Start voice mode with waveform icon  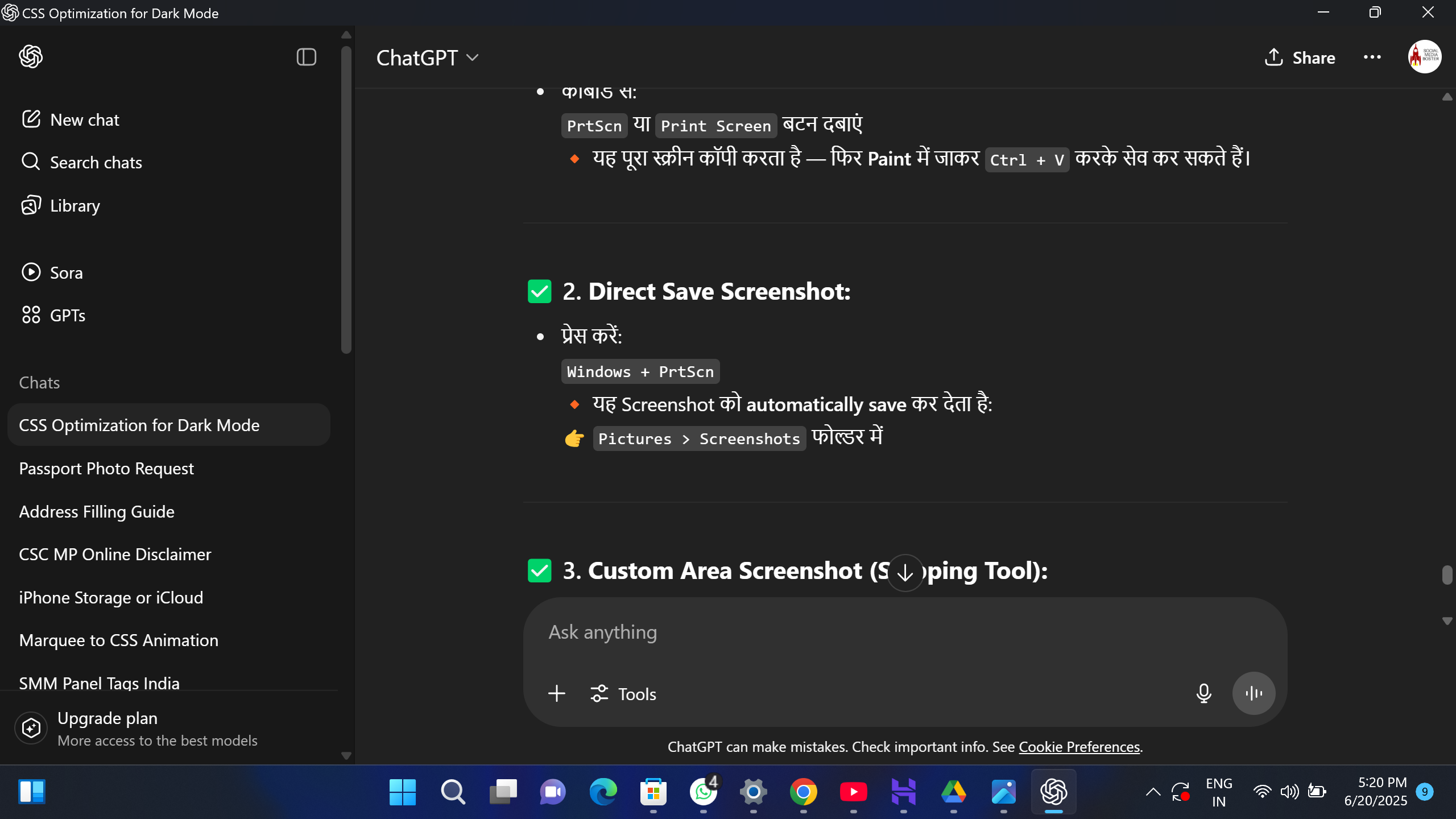(x=1254, y=693)
